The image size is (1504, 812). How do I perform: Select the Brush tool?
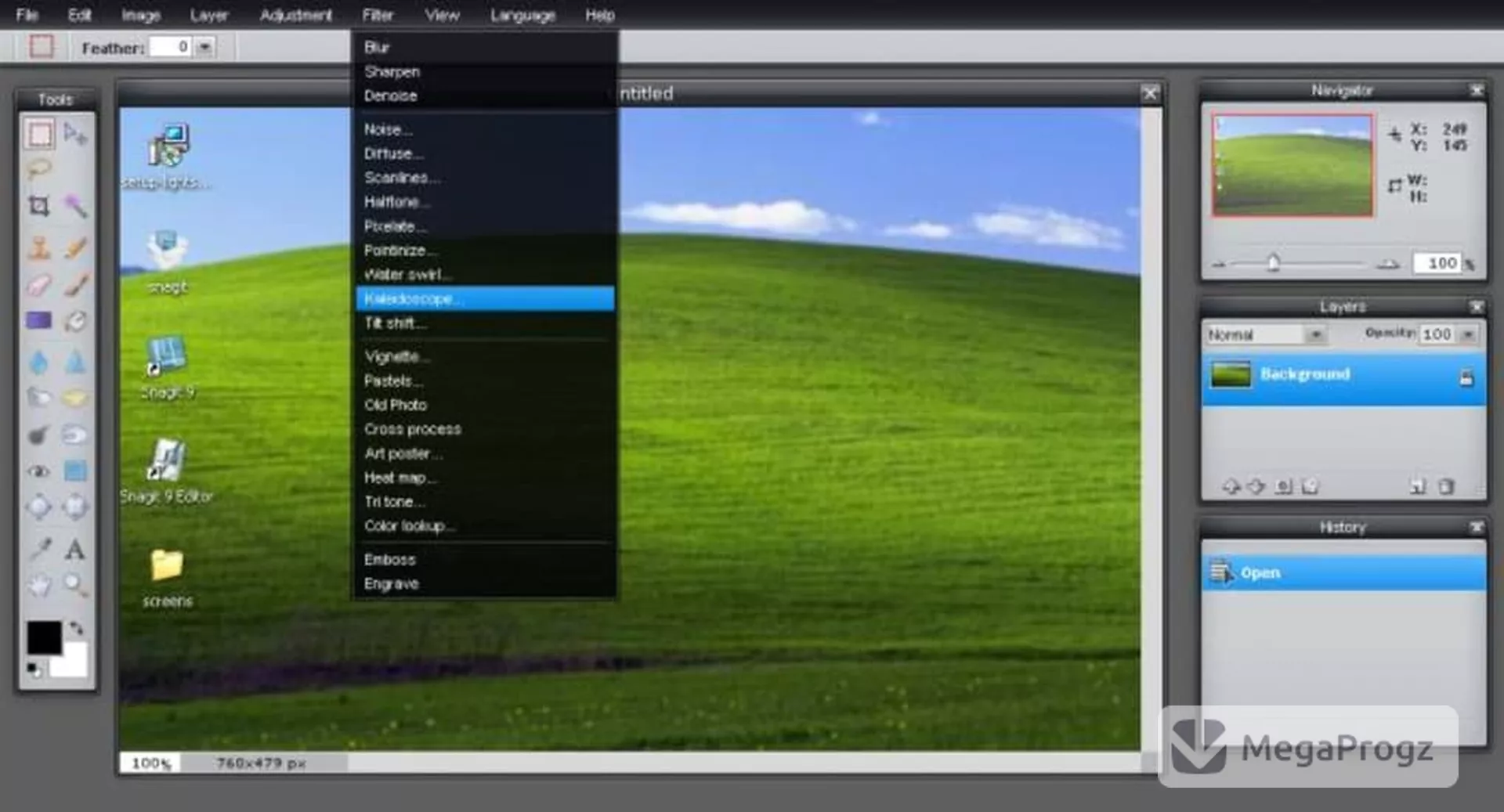click(75, 284)
